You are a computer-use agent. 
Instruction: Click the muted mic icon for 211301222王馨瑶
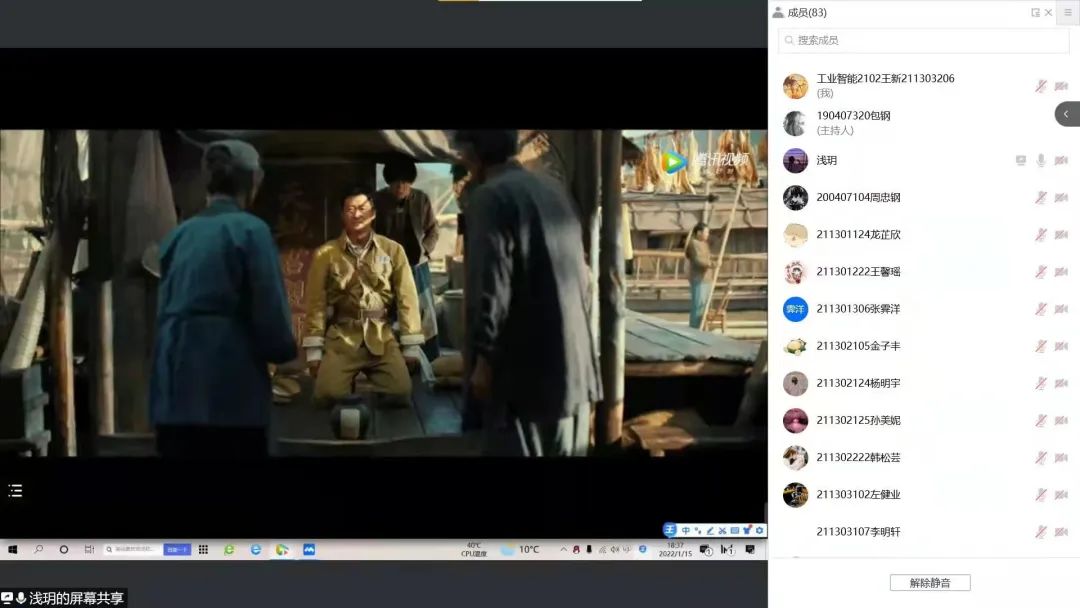pyautogui.click(x=1041, y=272)
